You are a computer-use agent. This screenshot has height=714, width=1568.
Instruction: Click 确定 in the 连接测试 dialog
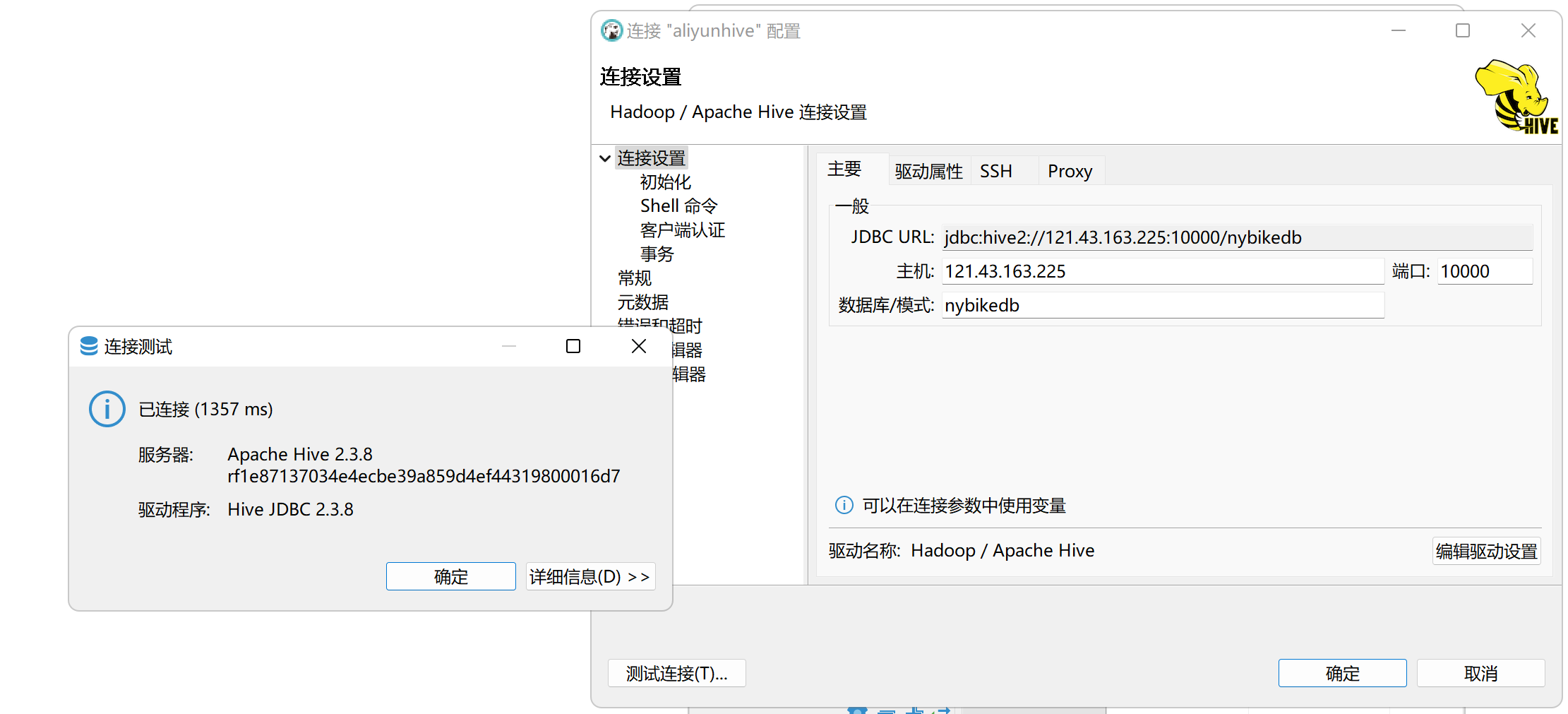450,576
